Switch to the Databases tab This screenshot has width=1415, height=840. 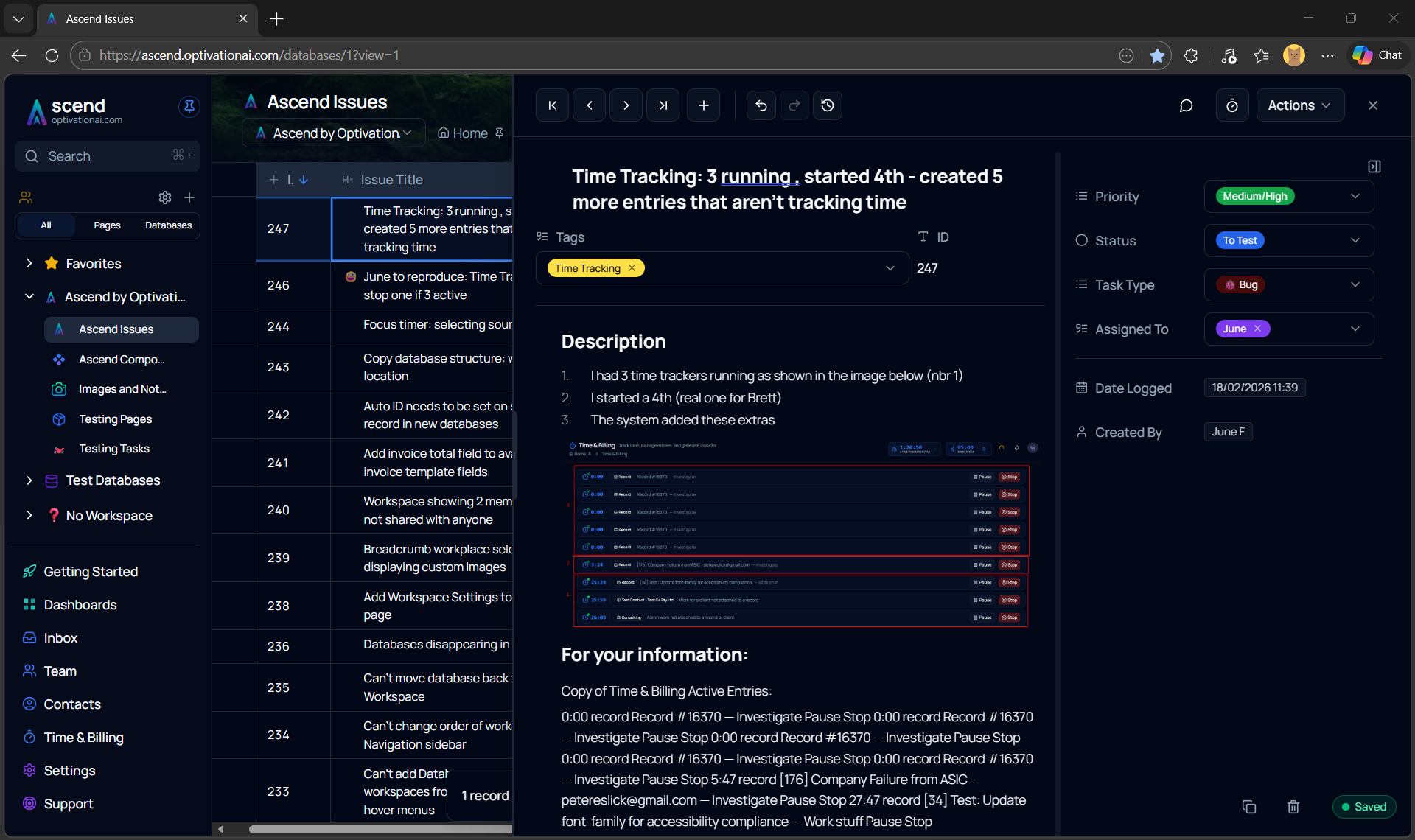168,225
